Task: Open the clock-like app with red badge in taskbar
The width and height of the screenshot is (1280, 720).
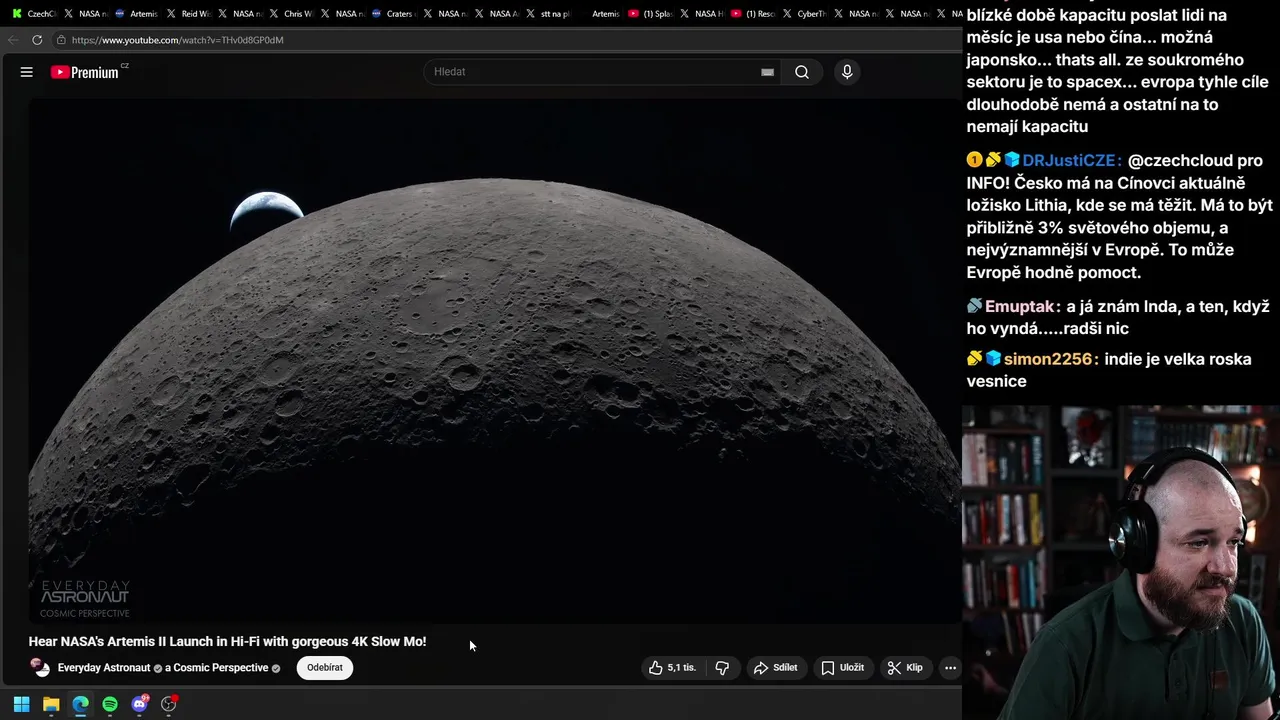Action: [169, 704]
